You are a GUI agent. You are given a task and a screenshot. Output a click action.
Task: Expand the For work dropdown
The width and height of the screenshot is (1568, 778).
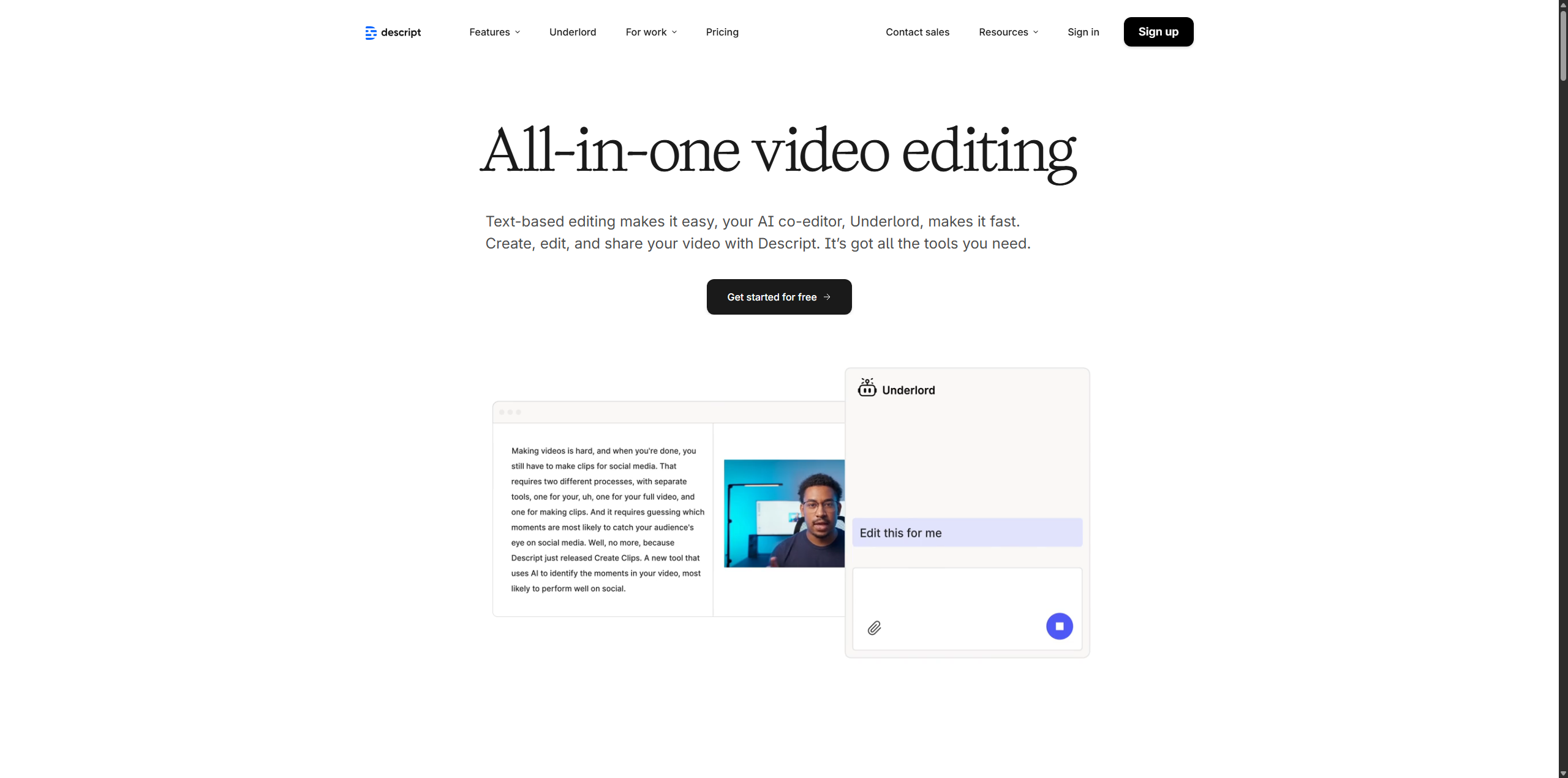click(x=650, y=32)
